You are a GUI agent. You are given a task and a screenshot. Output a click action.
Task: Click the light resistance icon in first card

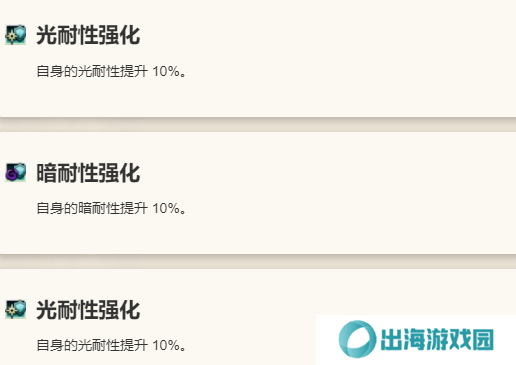16,34
